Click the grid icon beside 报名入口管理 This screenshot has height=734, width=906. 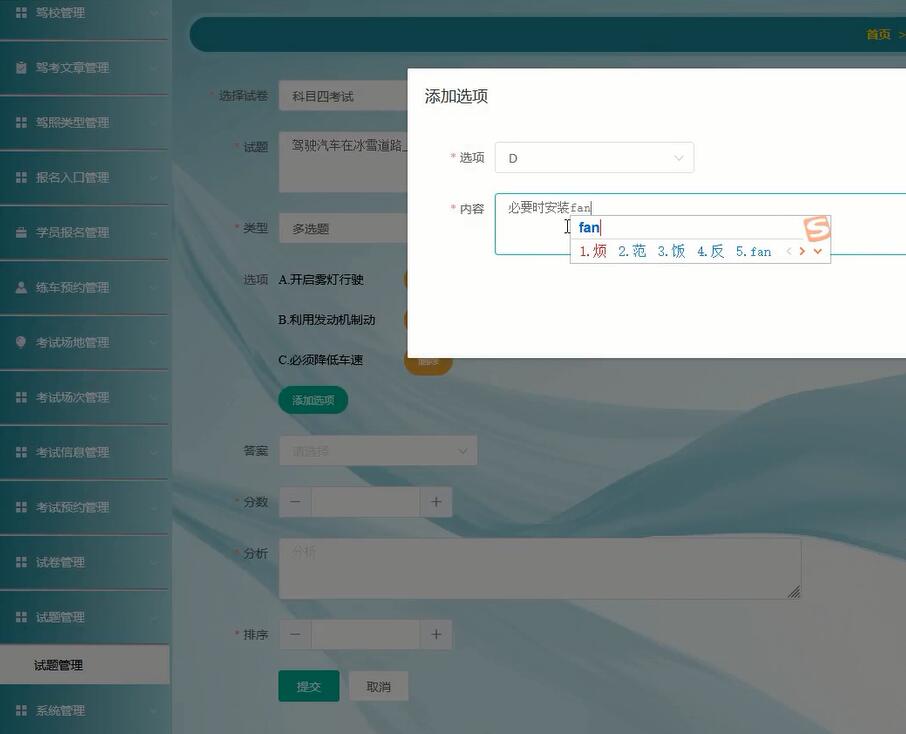coord(21,177)
